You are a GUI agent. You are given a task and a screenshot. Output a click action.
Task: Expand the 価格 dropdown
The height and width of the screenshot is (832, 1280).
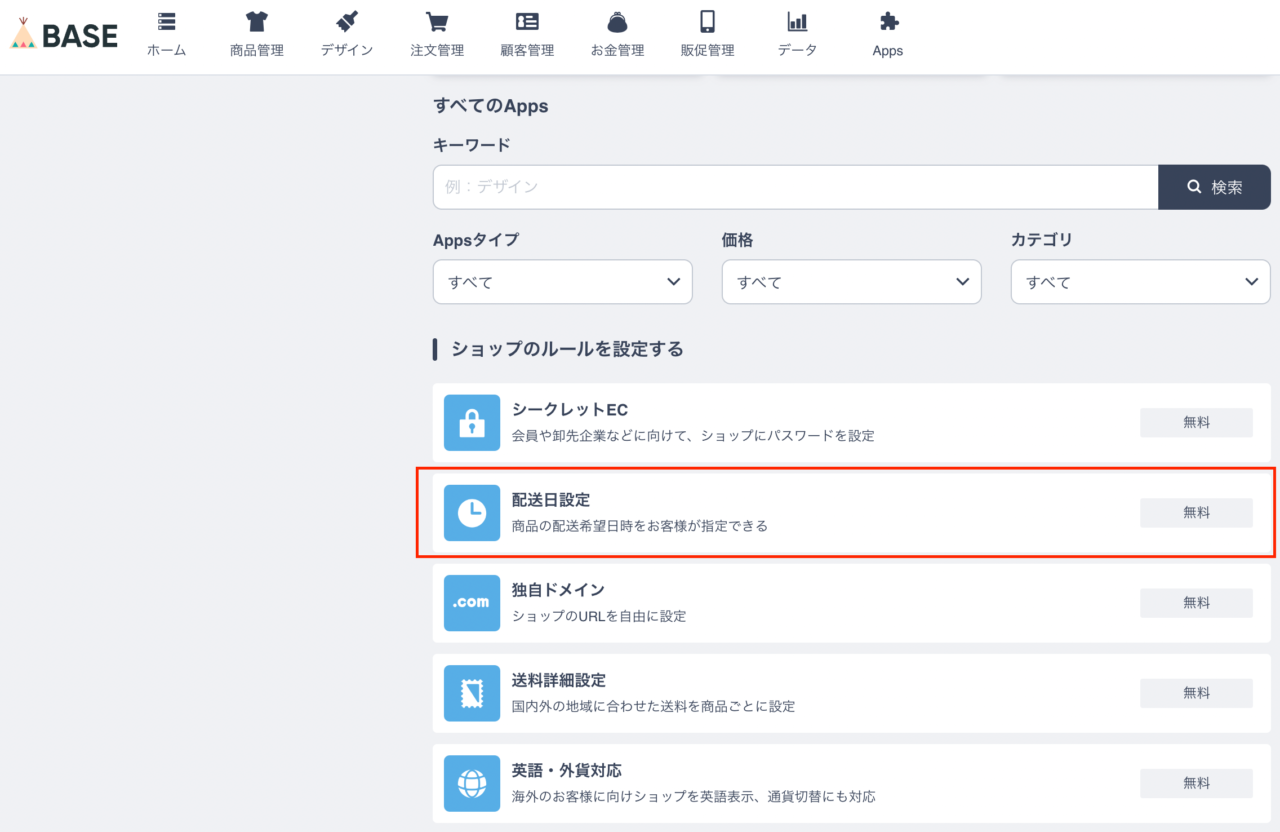[852, 282]
